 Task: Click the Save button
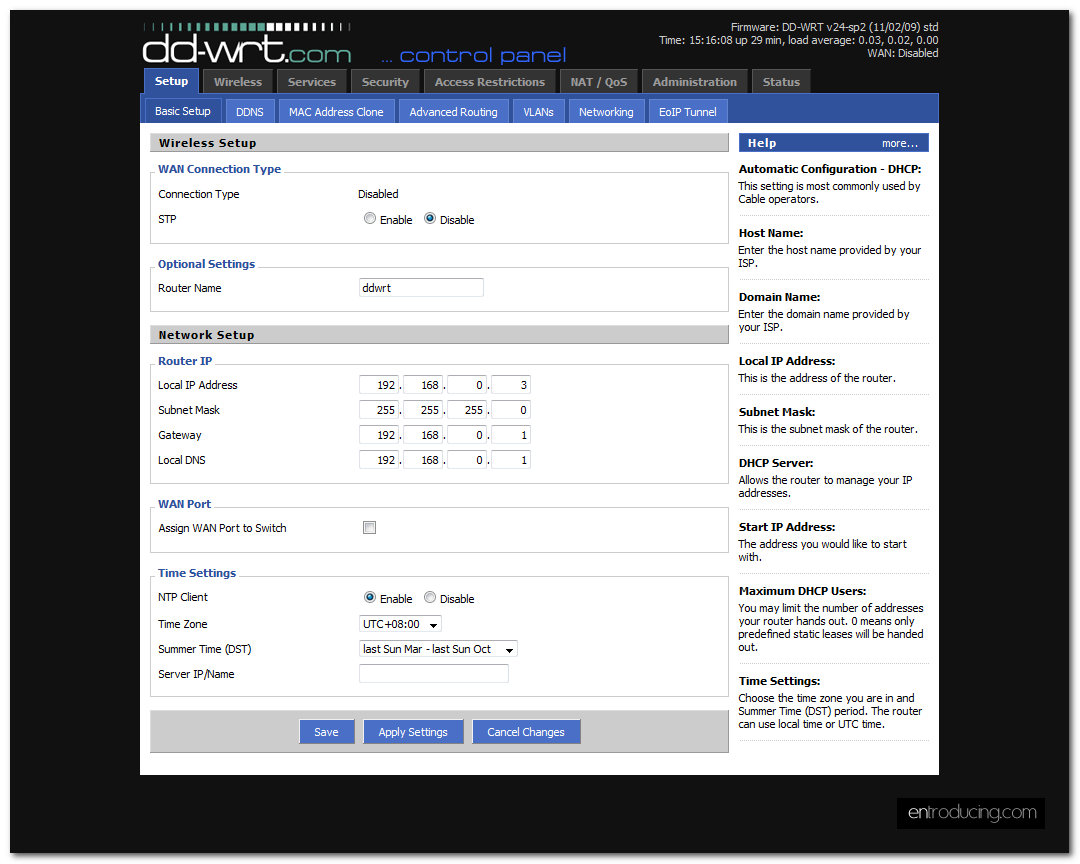326,732
